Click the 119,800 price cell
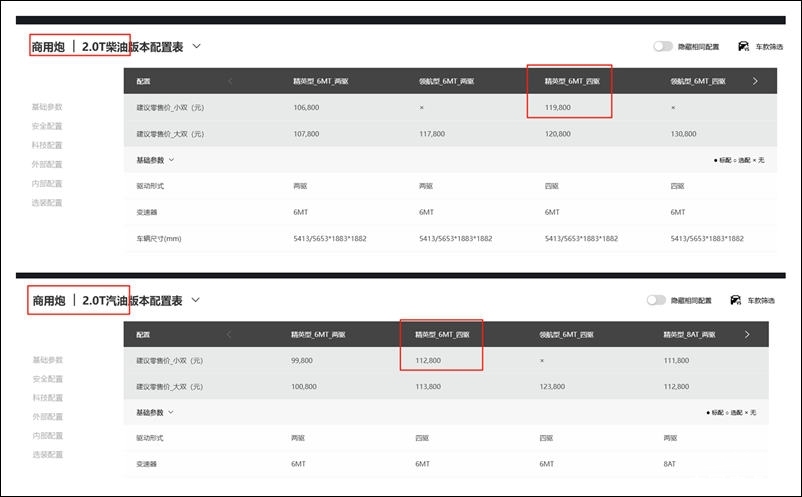The width and height of the screenshot is (802, 497). click(558, 107)
